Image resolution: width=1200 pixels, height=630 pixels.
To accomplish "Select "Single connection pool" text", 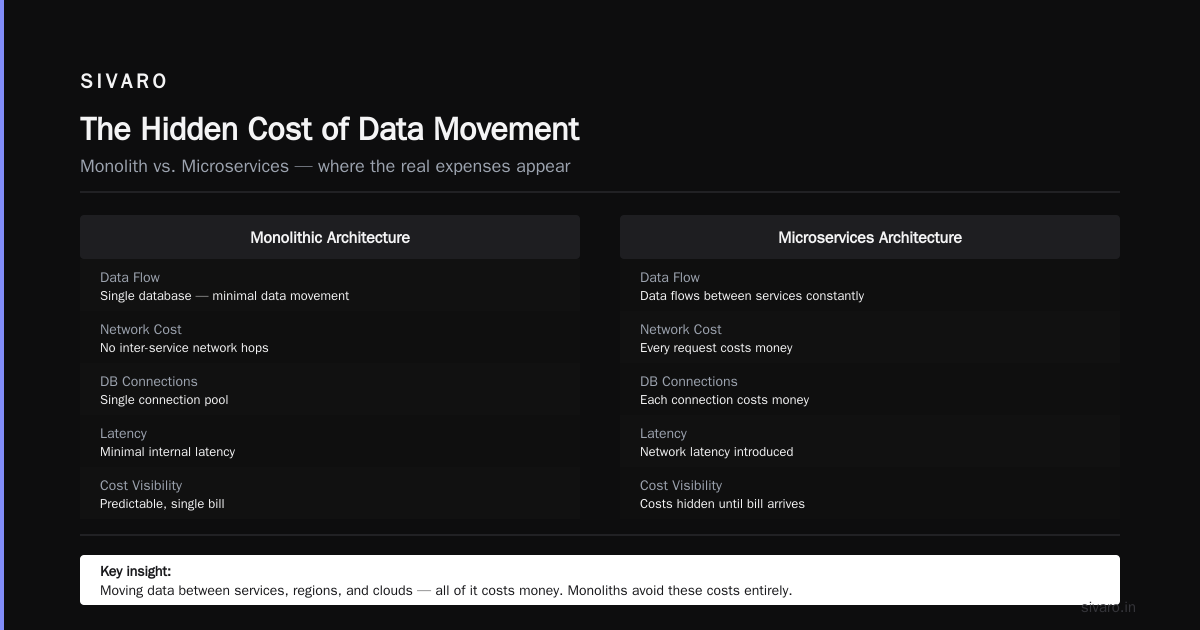I will (x=164, y=400).
